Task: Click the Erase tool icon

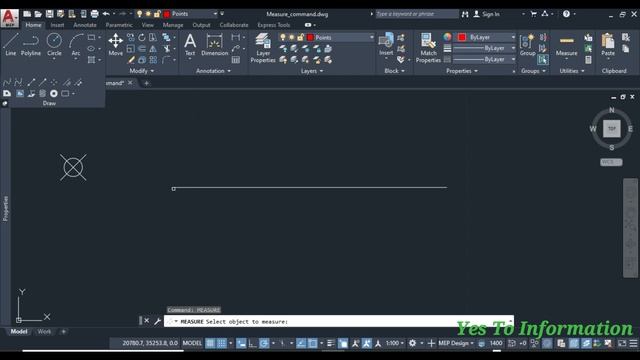Action: click(x=131, y=60)
